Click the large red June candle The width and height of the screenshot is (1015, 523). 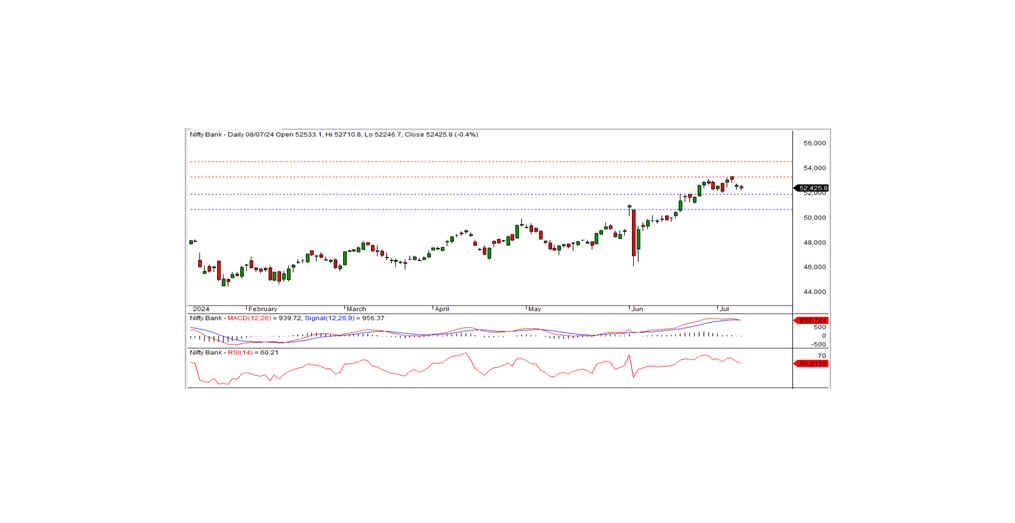634,233
